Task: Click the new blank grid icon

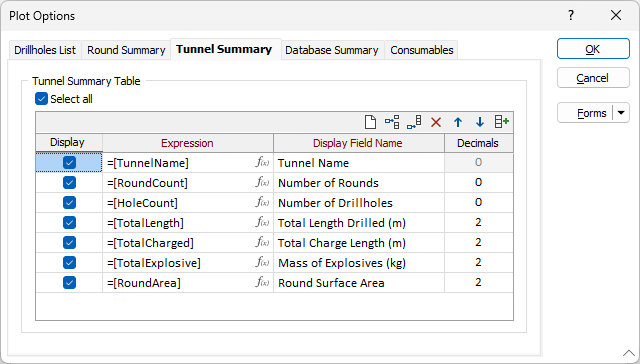Action: tap(370, 122)
